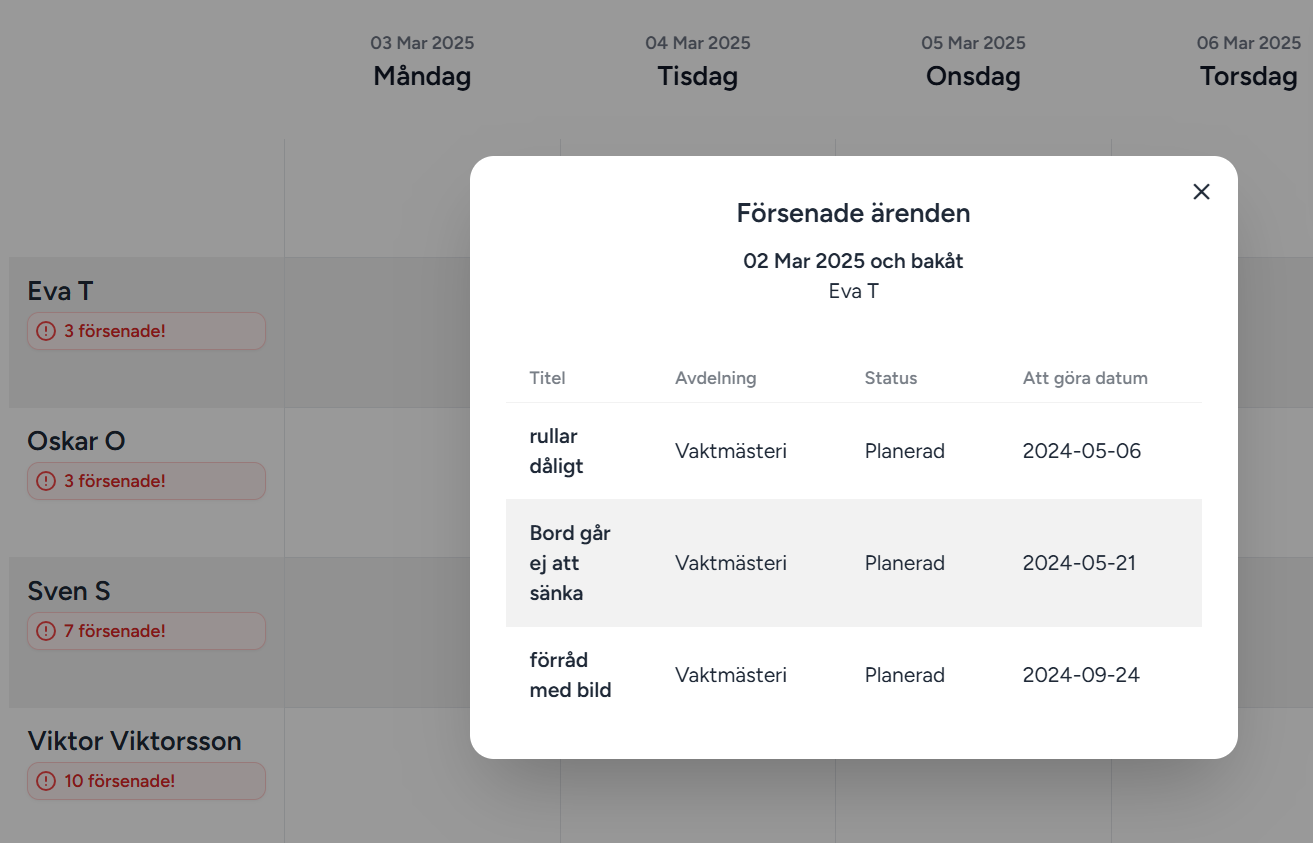This screenshot has width=1313, height=843.
Task: Click warning icon in Oskar O's overdue badge
Action: click(46, 481)
